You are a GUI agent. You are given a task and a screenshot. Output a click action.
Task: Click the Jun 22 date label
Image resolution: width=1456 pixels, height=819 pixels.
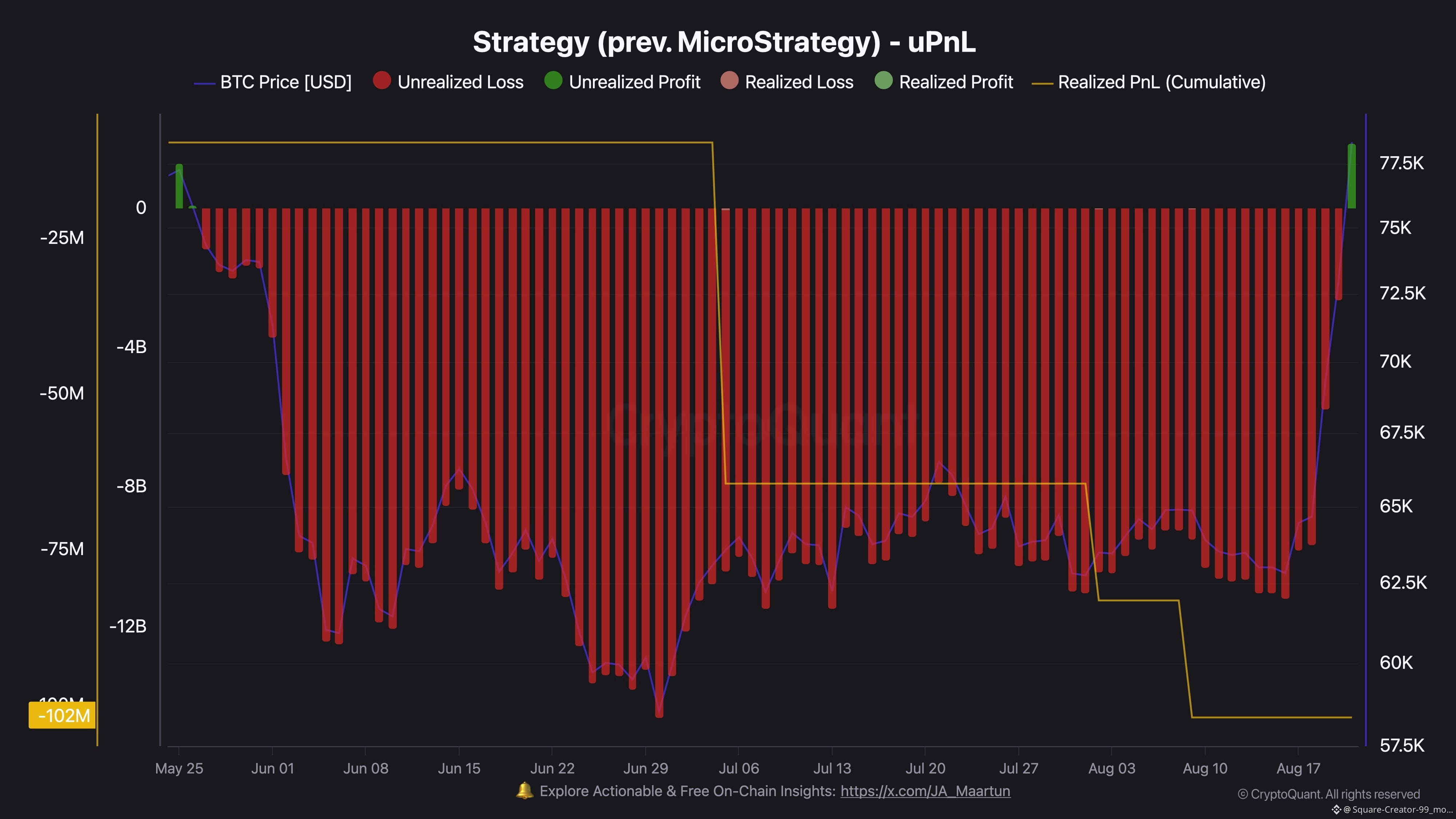[x=552, y=769]
